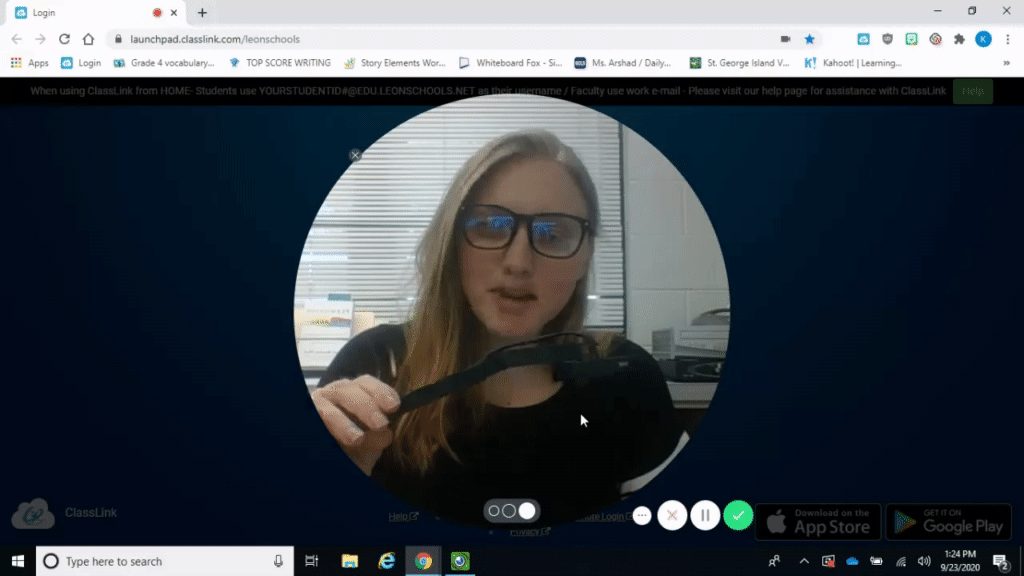This screenshot has height=576, width=1024.
Task: Switch to Chrome in the taskbar
Action: click(x=423, y=561)
